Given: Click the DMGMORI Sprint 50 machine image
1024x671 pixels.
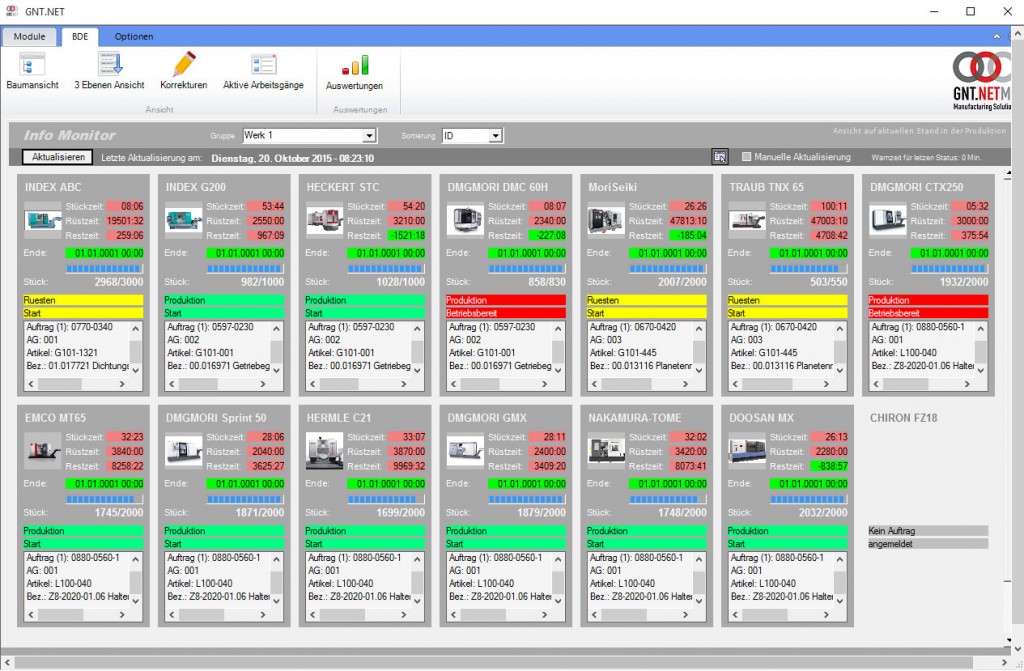Looking at the screenshot, I should [184, 451].
